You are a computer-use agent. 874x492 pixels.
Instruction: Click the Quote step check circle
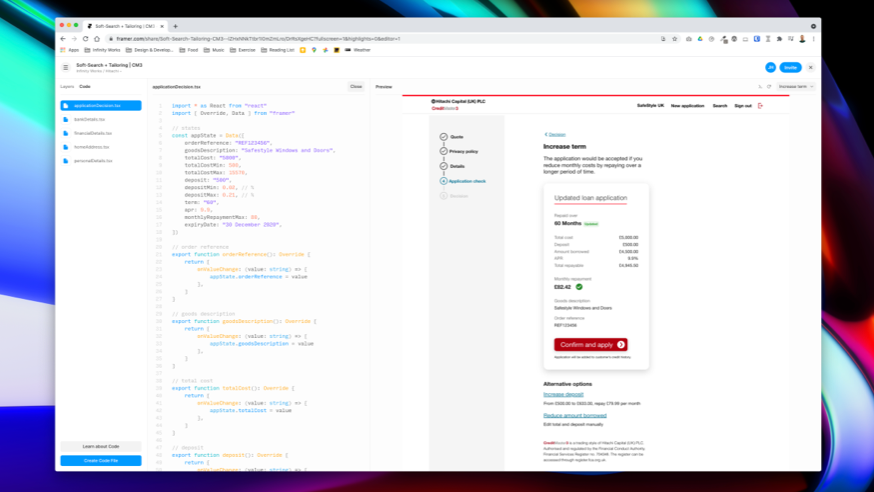pyautogui.click(x=443, y=136)
